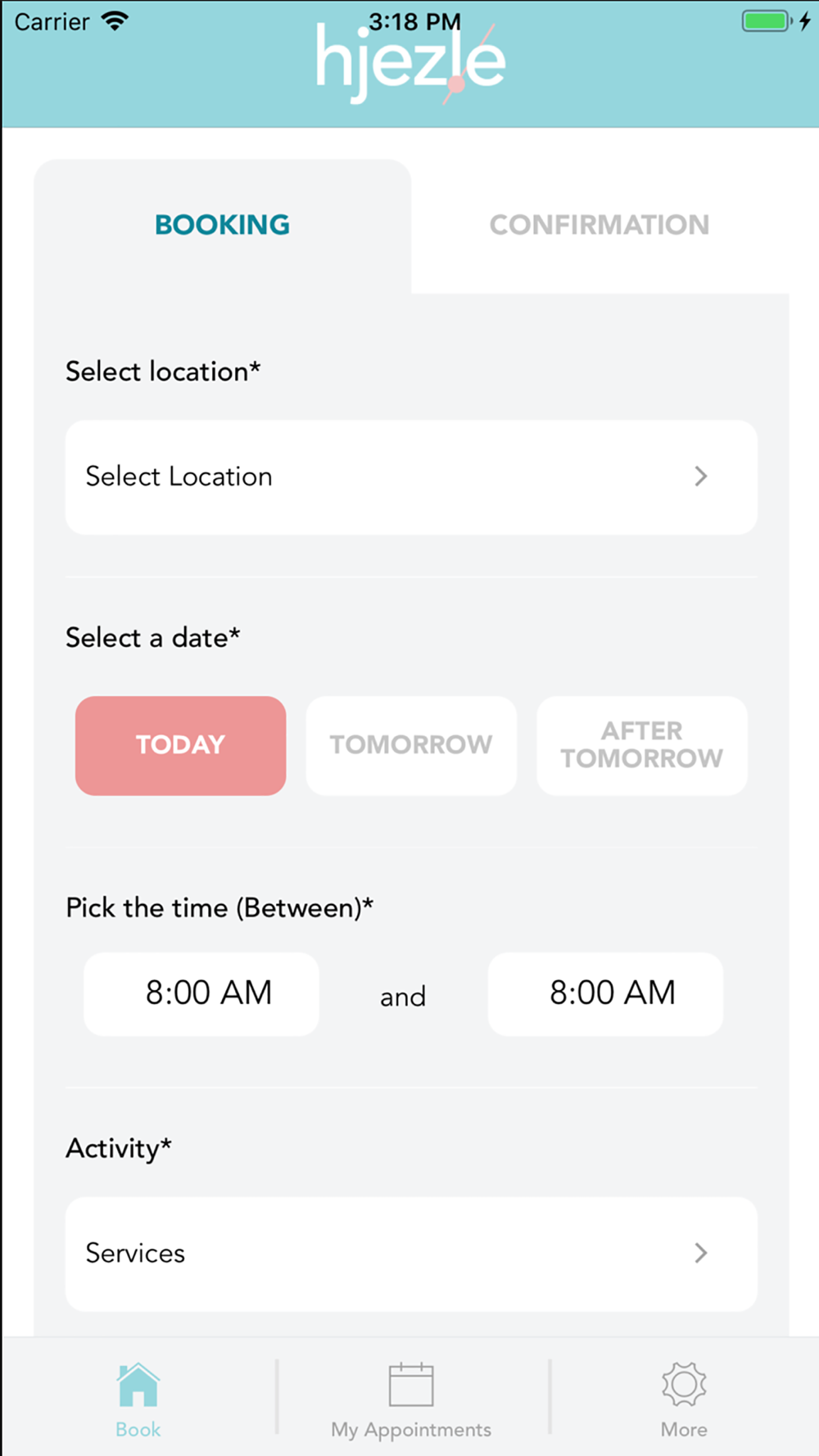Viewport: 819px width, 1456px height.
Task: Tap the battery indicator icon
Action: (767, 21)
